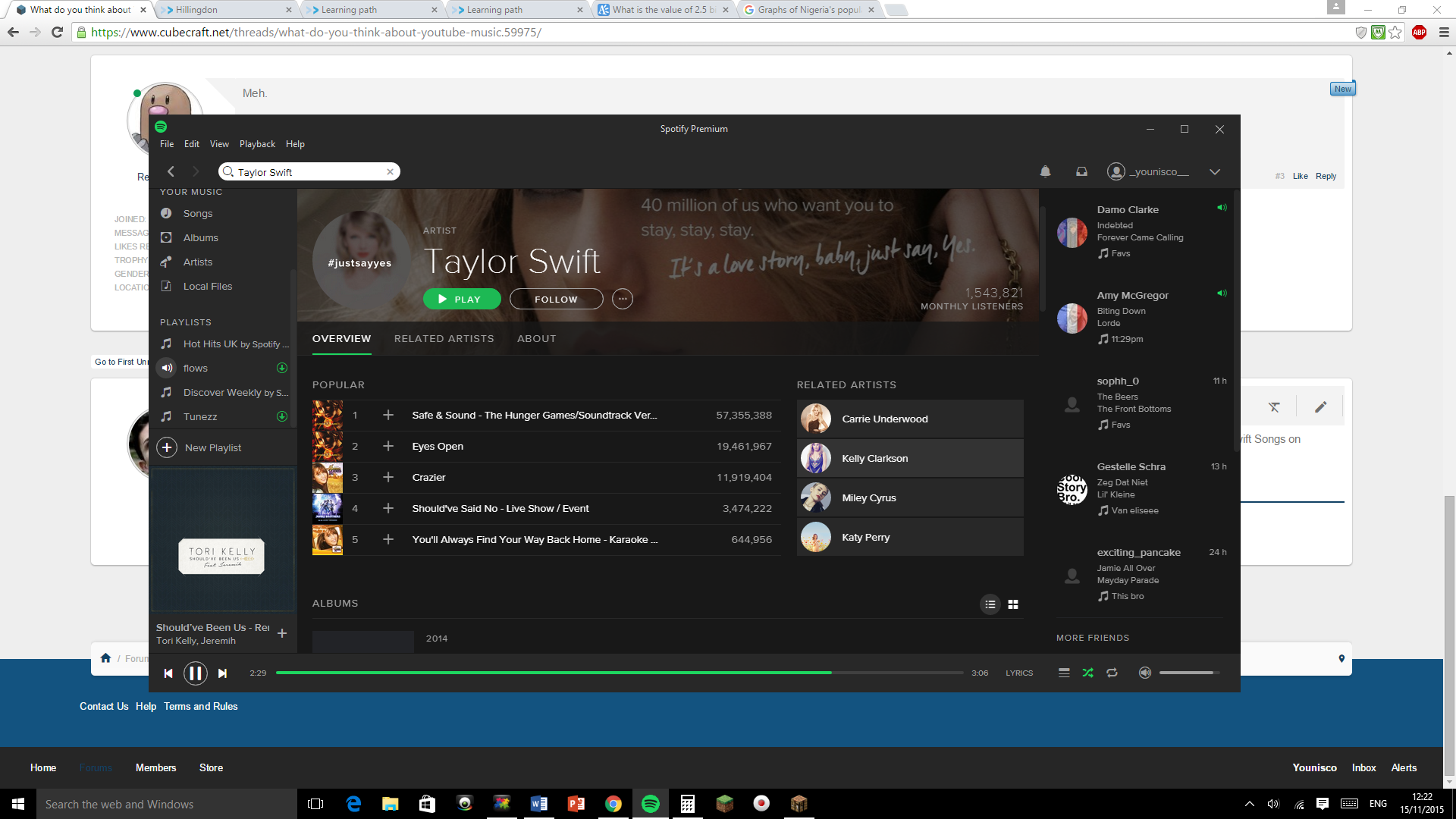Open Albums in Your Music
Screen dimensions: 1456x819
tap(200, 237)
